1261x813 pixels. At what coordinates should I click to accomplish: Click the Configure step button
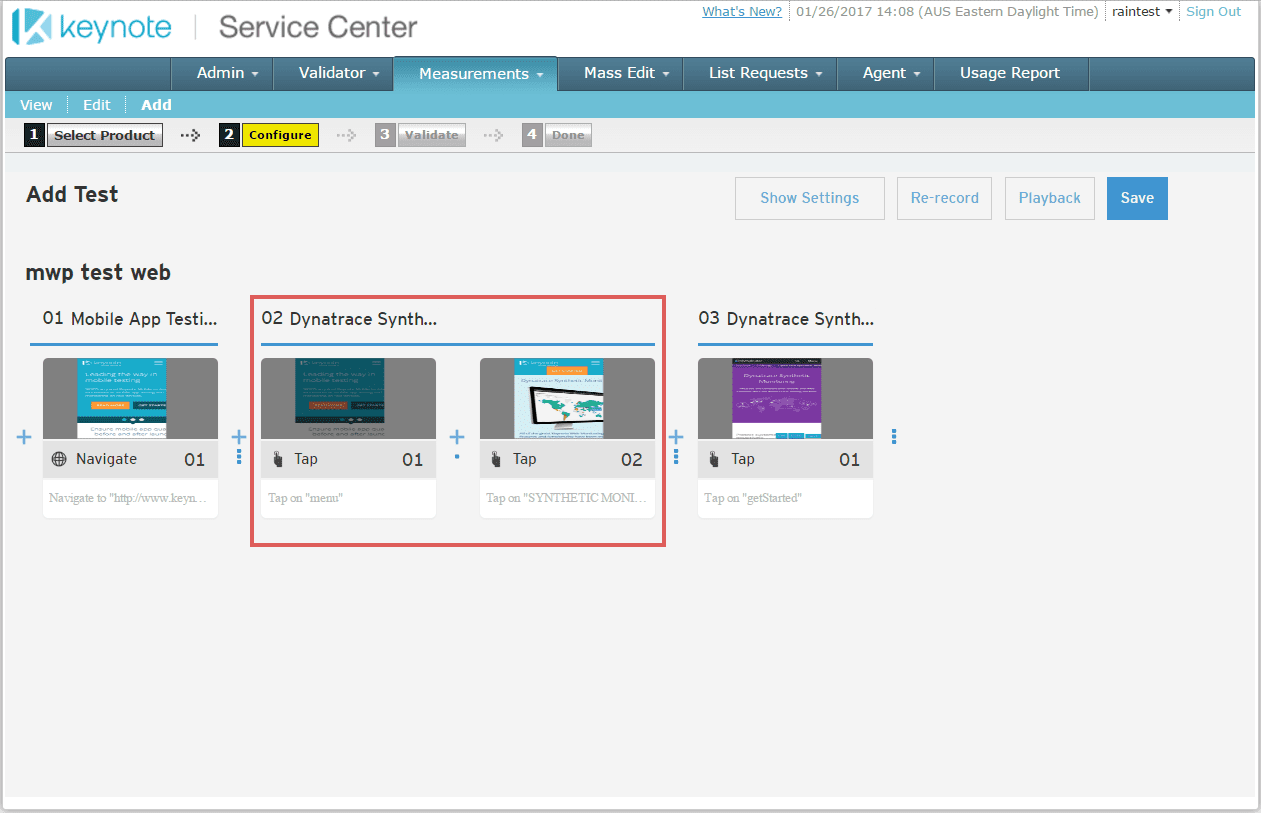[280, 135]
